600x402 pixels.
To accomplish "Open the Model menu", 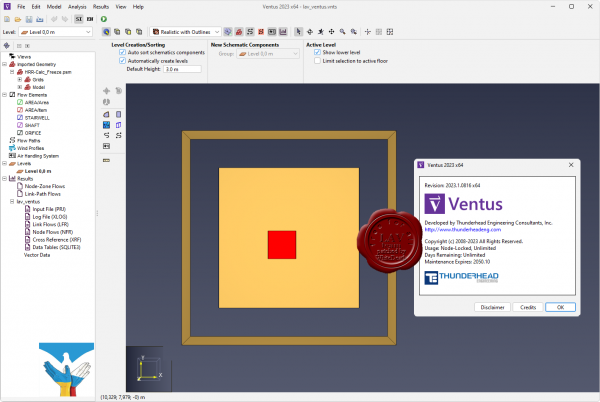I will coord(54,7).
